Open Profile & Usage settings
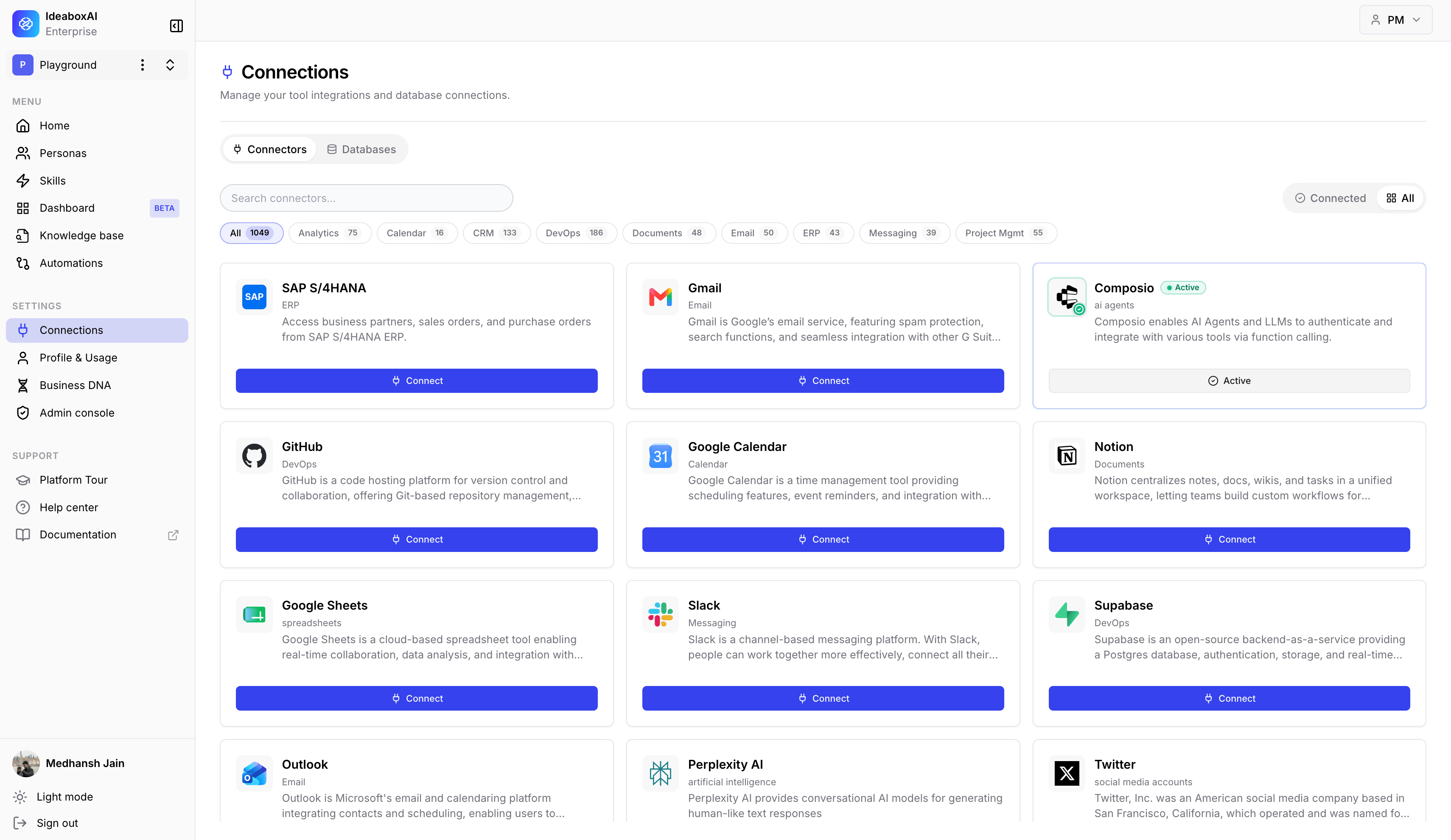1451x840 pixels. pyautogui.click(x=97, y=358)
